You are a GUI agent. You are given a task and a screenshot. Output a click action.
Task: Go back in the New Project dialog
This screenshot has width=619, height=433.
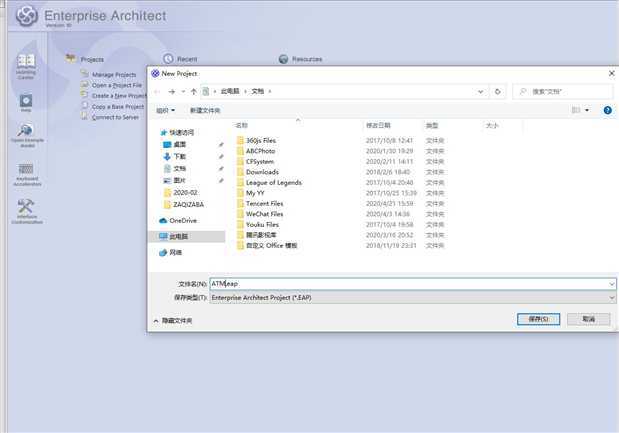click(x=157, y=92)
